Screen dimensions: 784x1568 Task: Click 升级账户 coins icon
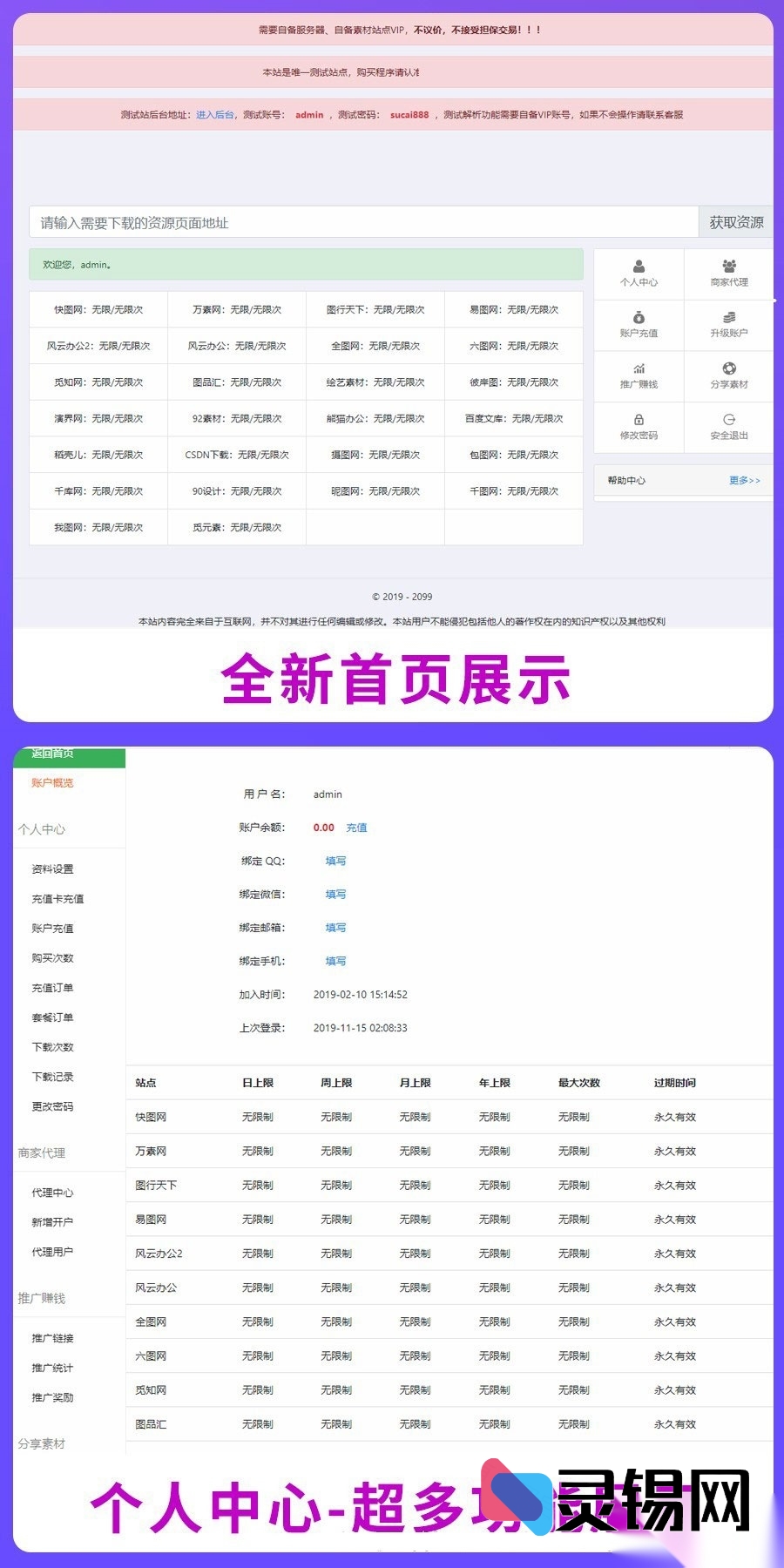tap(729, 317)
